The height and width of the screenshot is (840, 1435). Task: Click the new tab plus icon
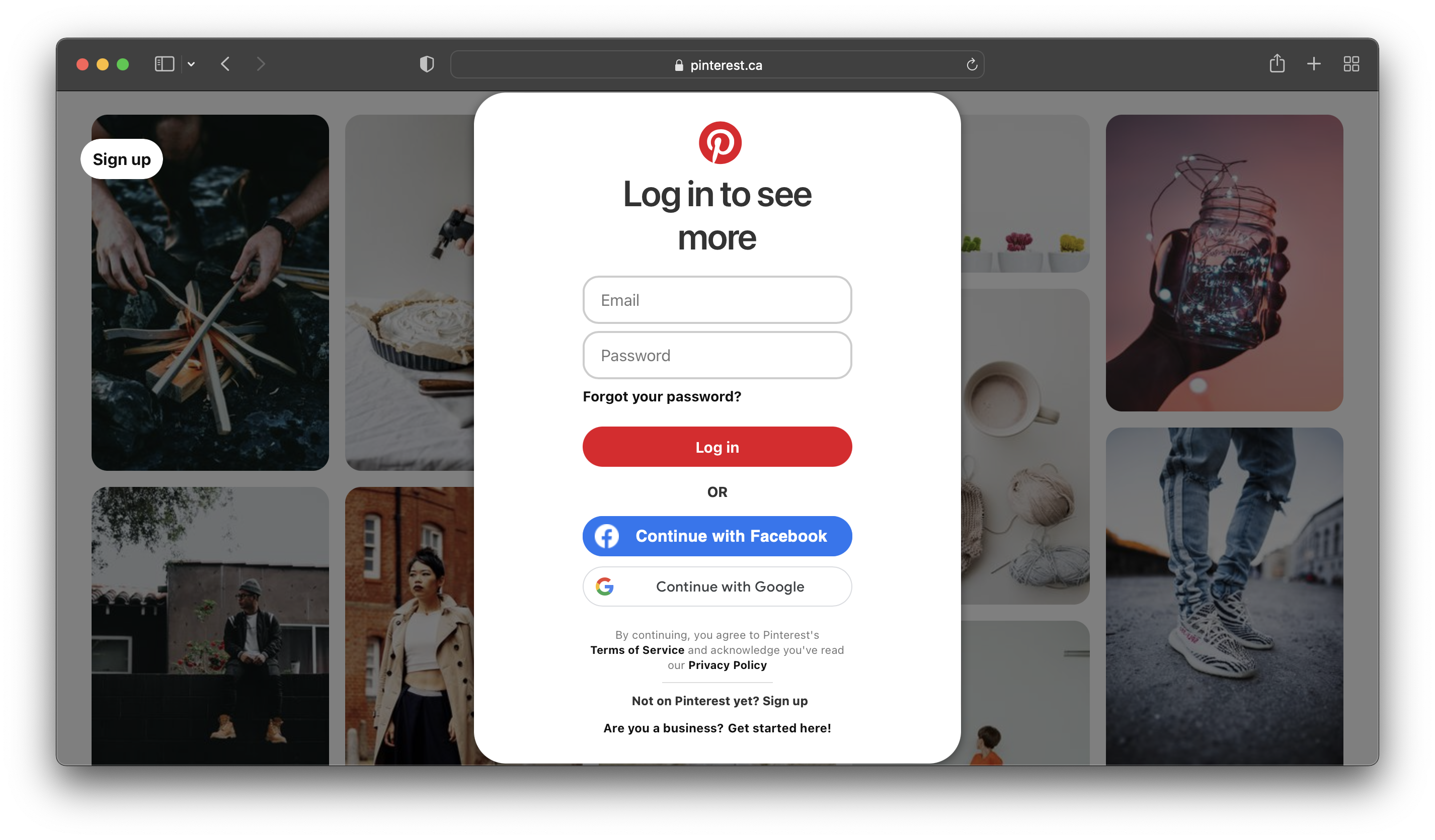click(1314, 64)
